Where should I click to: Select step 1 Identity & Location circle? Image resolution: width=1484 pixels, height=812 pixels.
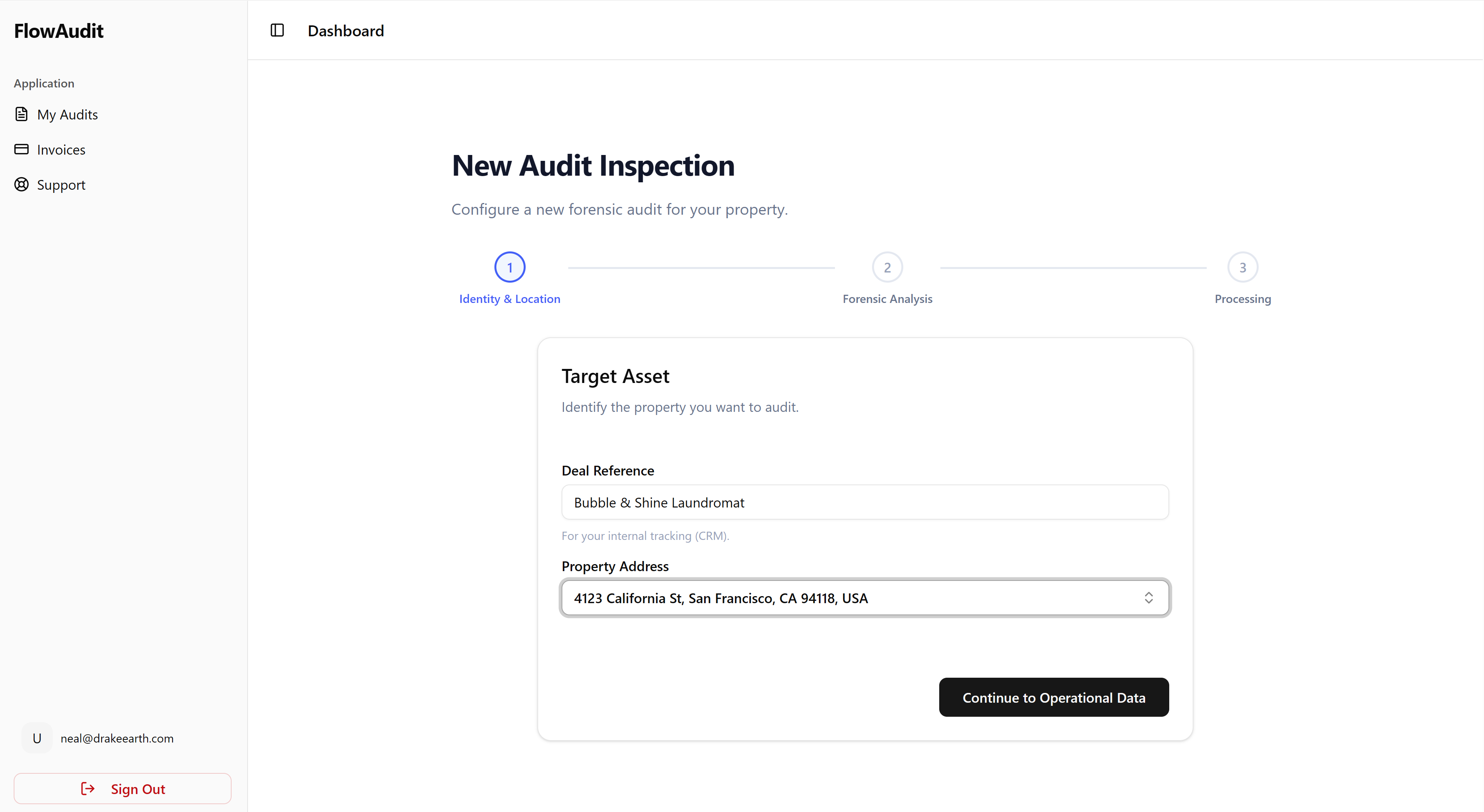tap(509, 267)
